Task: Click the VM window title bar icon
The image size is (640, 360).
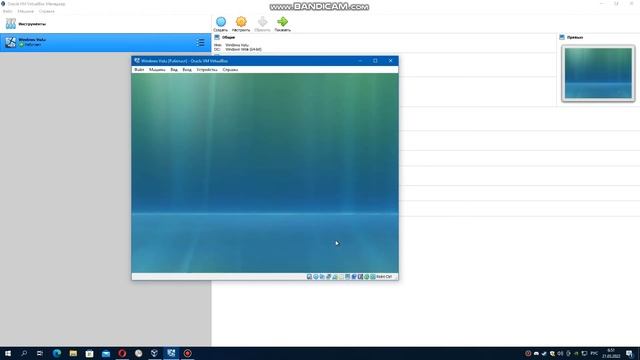Action: click(x=137, y=61)
